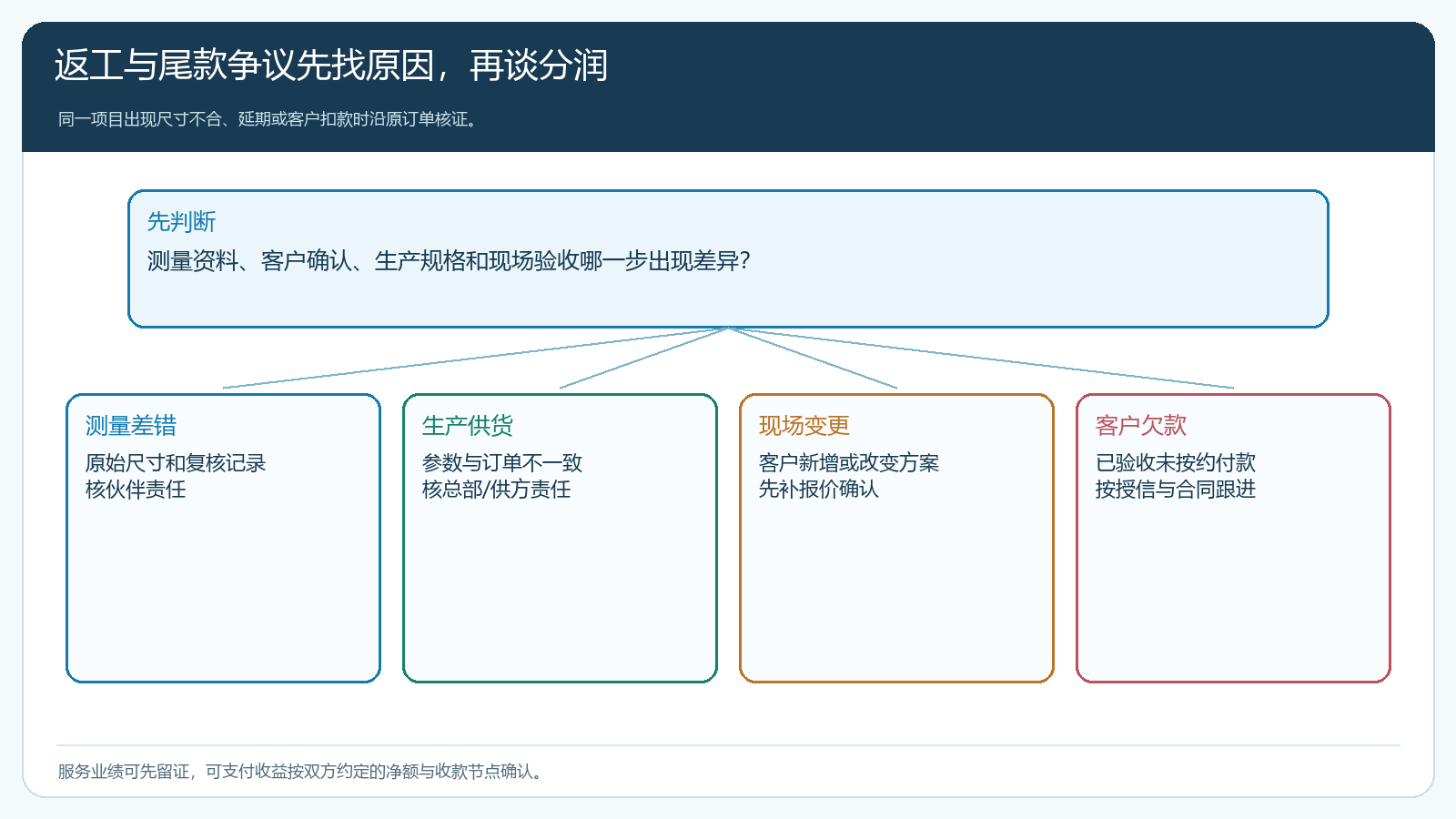Click the 现场变更 card heading

click(x=804, y=426)
